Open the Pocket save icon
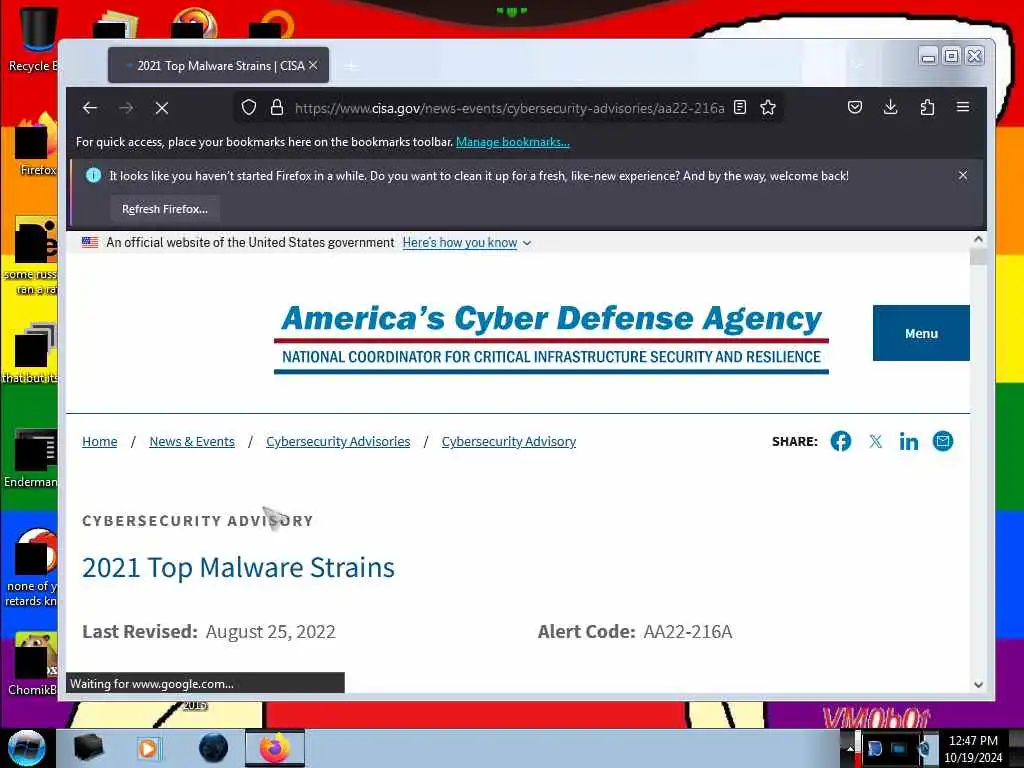The image size is (1024, 768). (x=855, y=108)
